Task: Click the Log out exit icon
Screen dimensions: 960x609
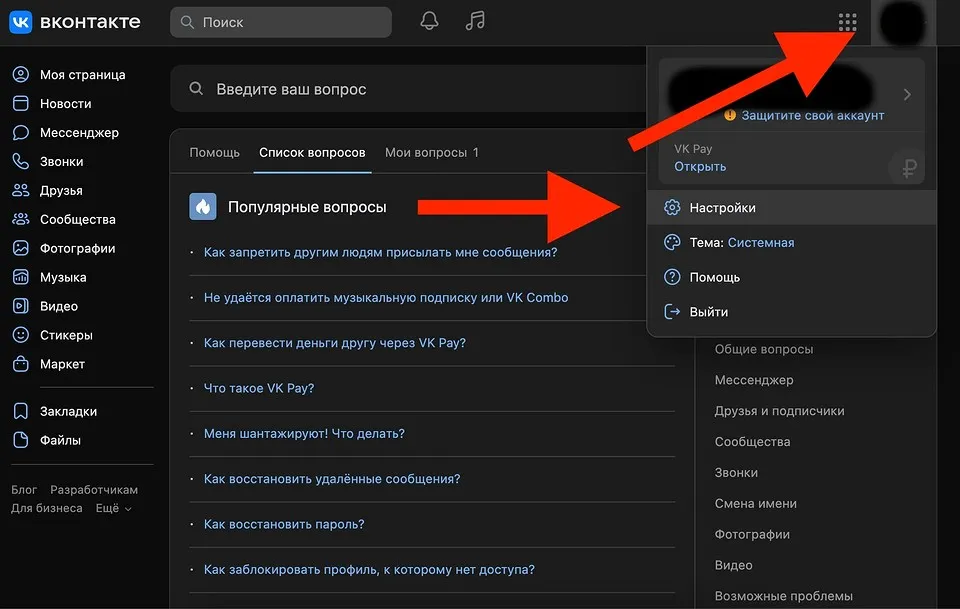Action: tap(672, 312)
